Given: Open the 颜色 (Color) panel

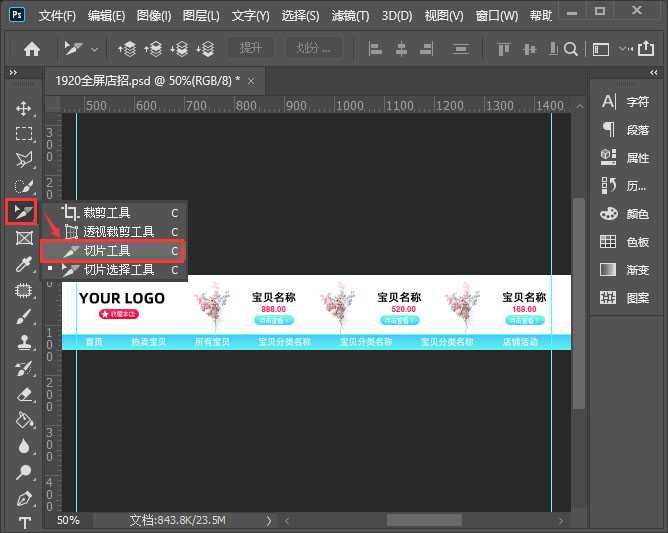Looking at the screenshot, I should coord(626,213).
